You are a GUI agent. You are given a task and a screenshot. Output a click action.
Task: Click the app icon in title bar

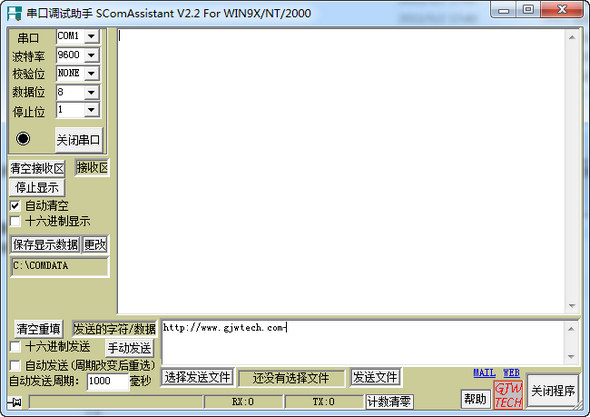(x=14, y=13)
